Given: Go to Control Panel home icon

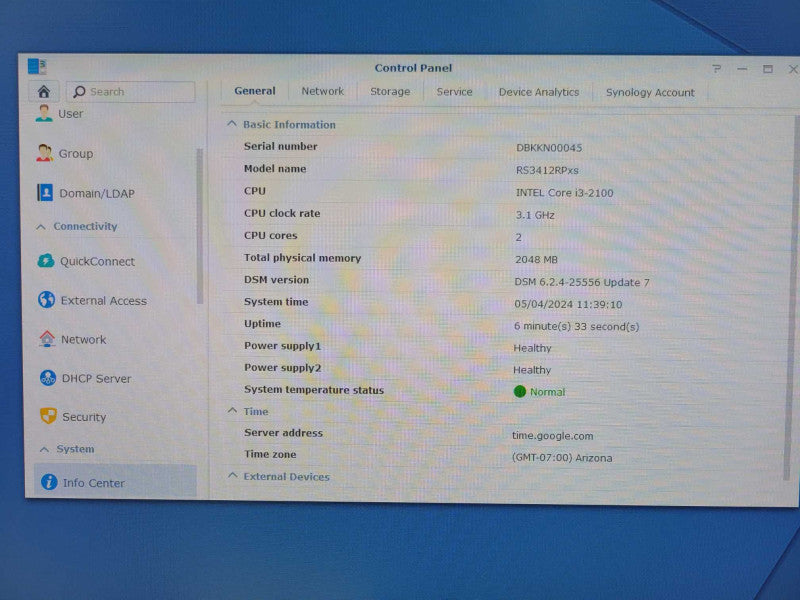Looking at the screenshot, I should (x=44, y=91).
